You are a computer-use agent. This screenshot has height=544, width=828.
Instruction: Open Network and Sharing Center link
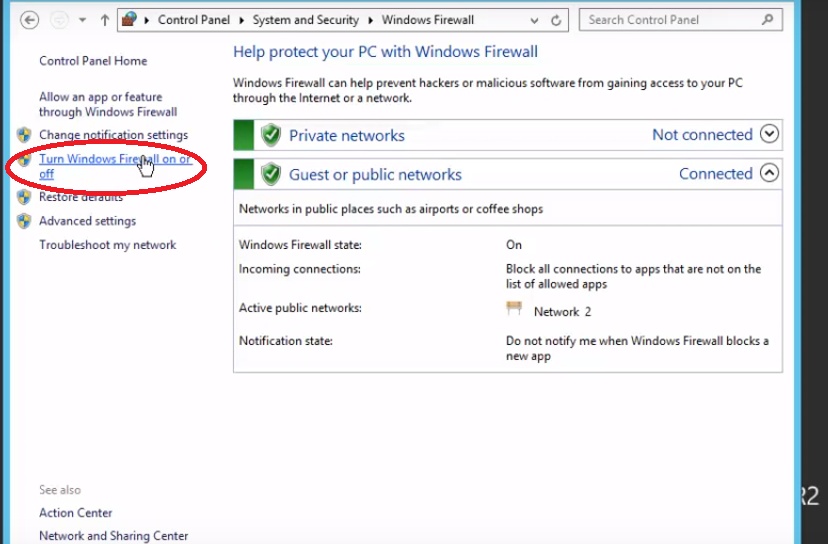tap(114, 536)
